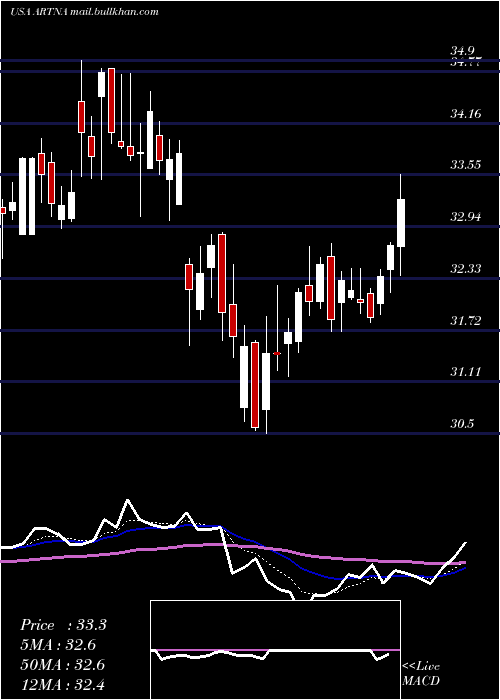This screenshot has width=500, height=700.
Task: Click the 33.55 price level label
Action: coord(466,165)
